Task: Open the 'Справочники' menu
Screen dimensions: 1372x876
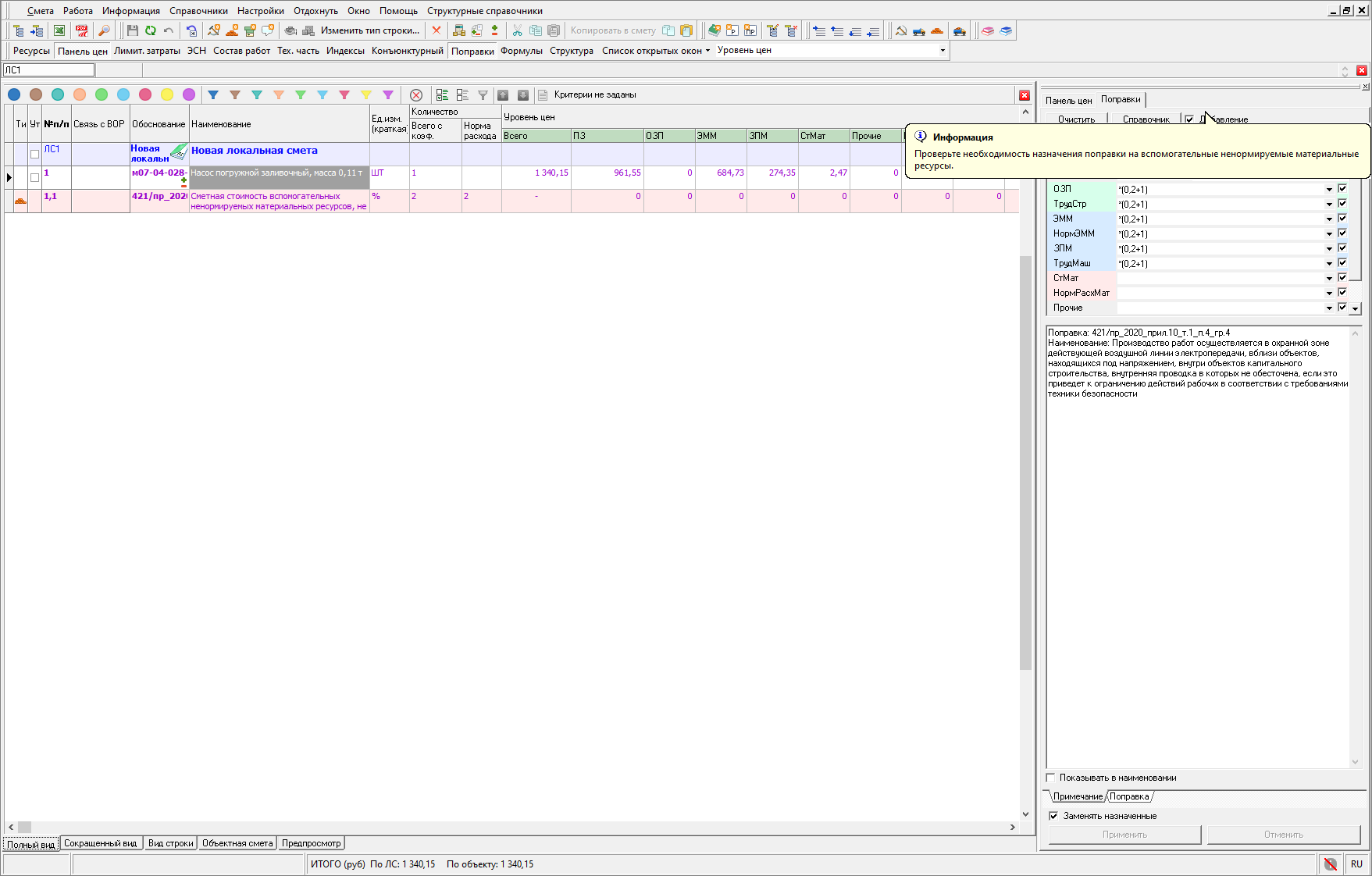Action: 198,11
